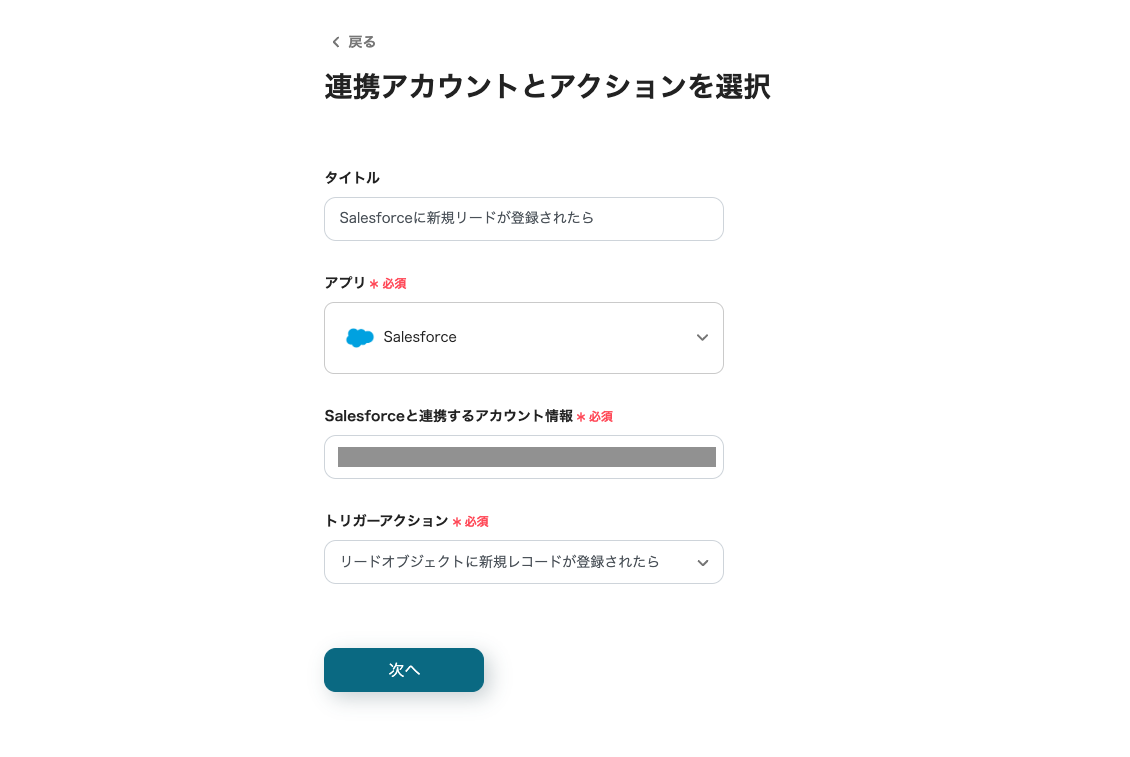The image size is (1130, 757).
Task: Click the trigger action dropdown chevron
Action: 702,563
